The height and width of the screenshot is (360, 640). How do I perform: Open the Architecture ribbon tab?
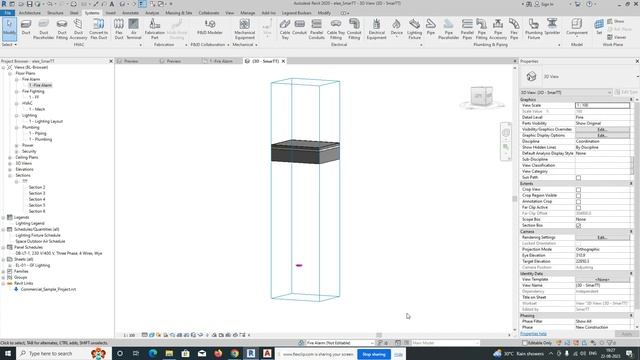pos(30,13)
